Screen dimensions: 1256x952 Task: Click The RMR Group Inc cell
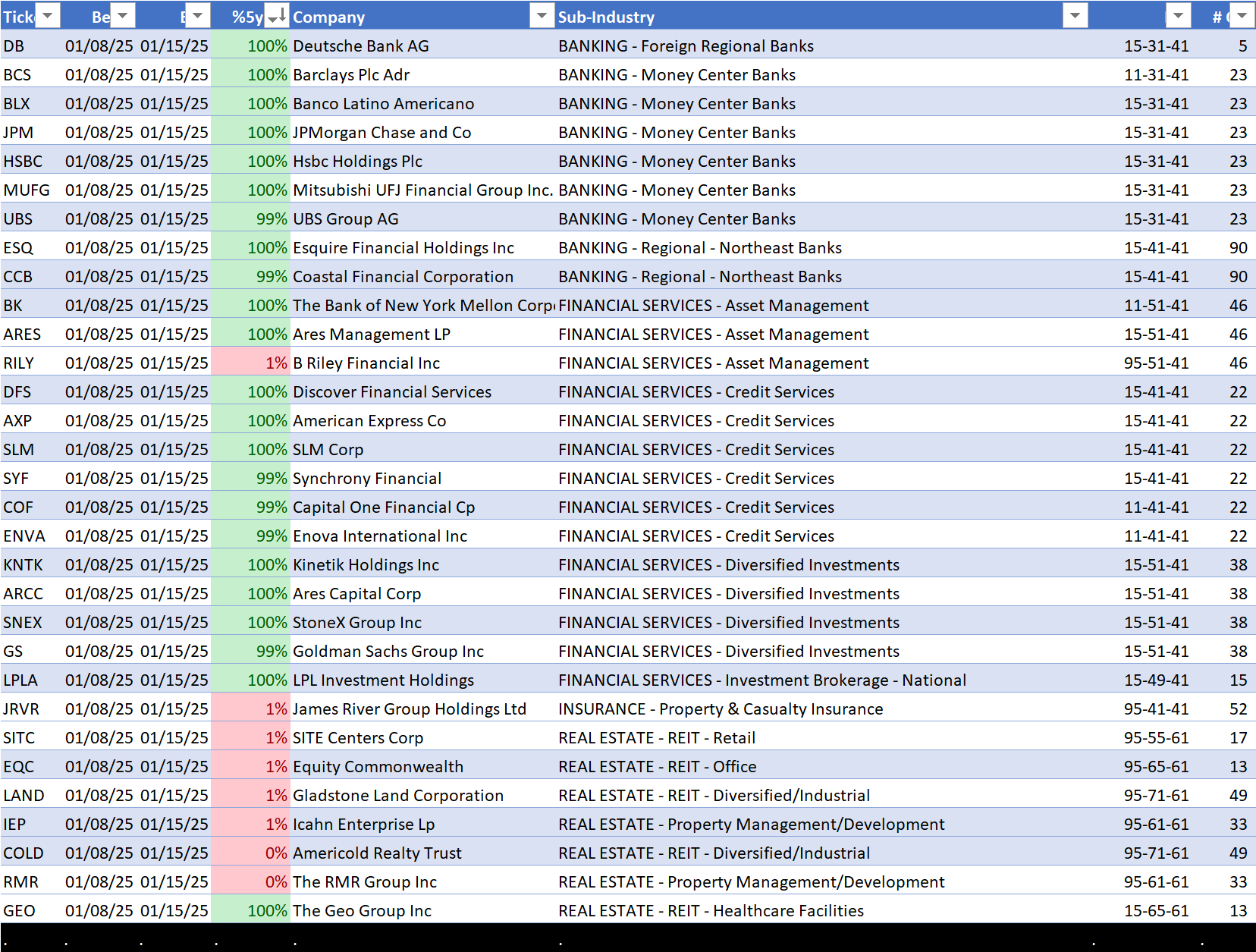423,882
